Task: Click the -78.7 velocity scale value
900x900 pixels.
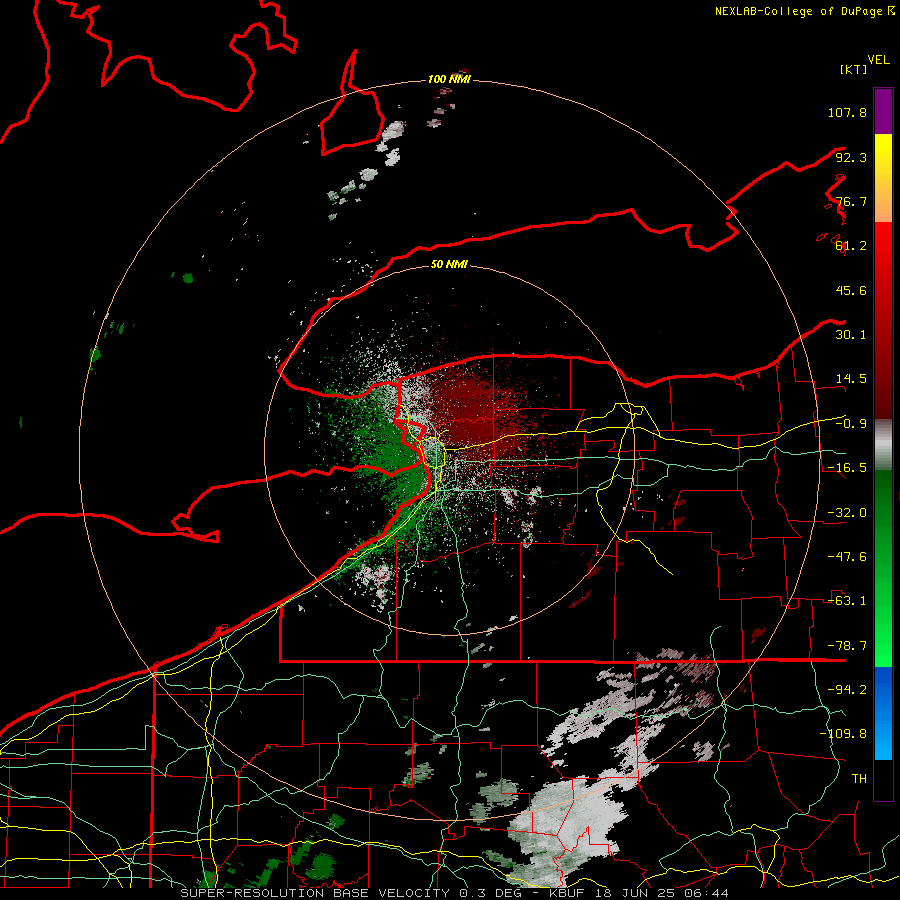Action: (x=847, y=646)
